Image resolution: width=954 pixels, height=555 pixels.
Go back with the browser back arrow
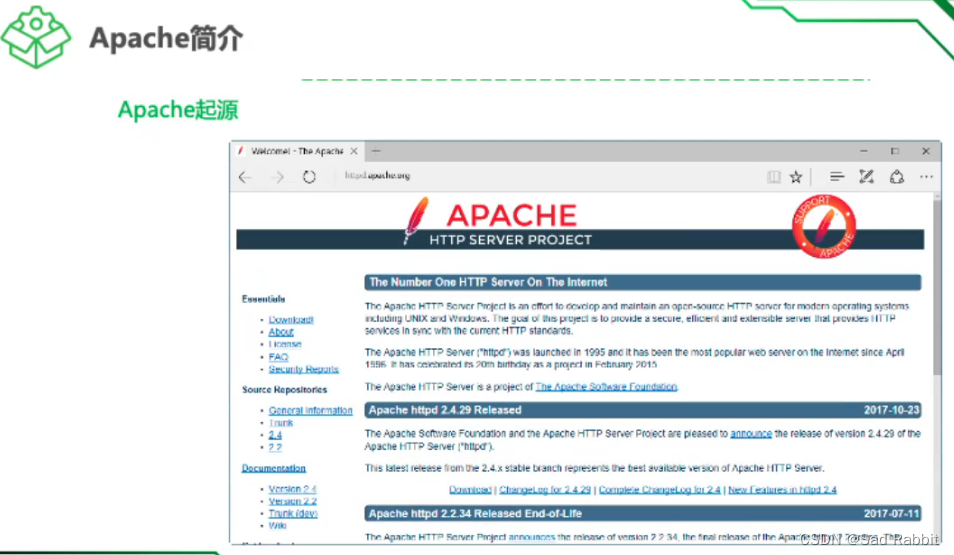tap(245, 177)
